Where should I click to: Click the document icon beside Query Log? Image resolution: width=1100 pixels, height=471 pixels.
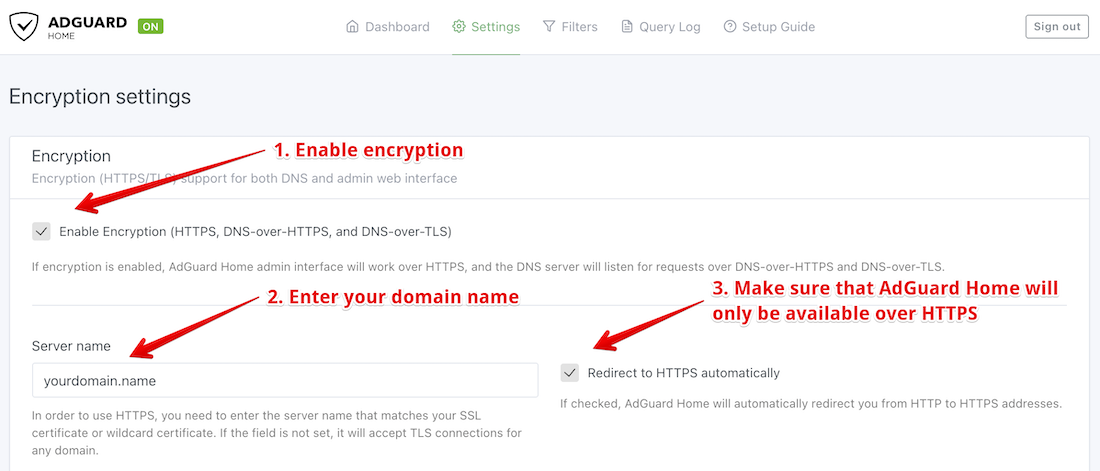(627, 27)
